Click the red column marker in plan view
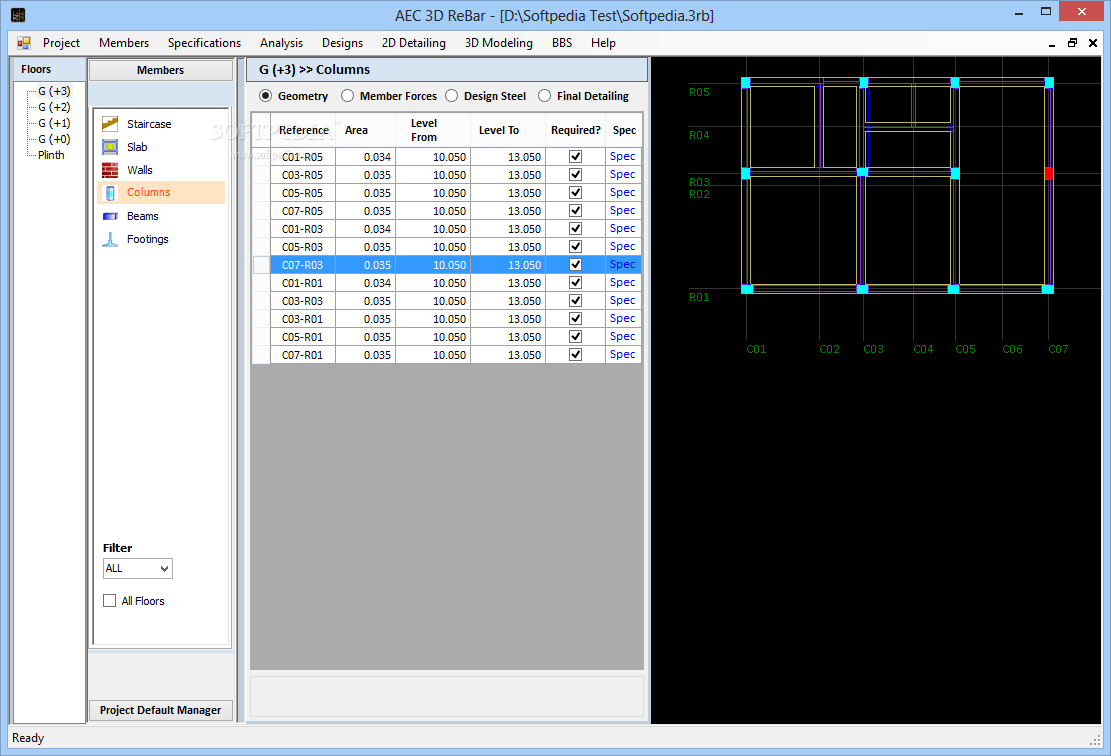 [1049, 173]
